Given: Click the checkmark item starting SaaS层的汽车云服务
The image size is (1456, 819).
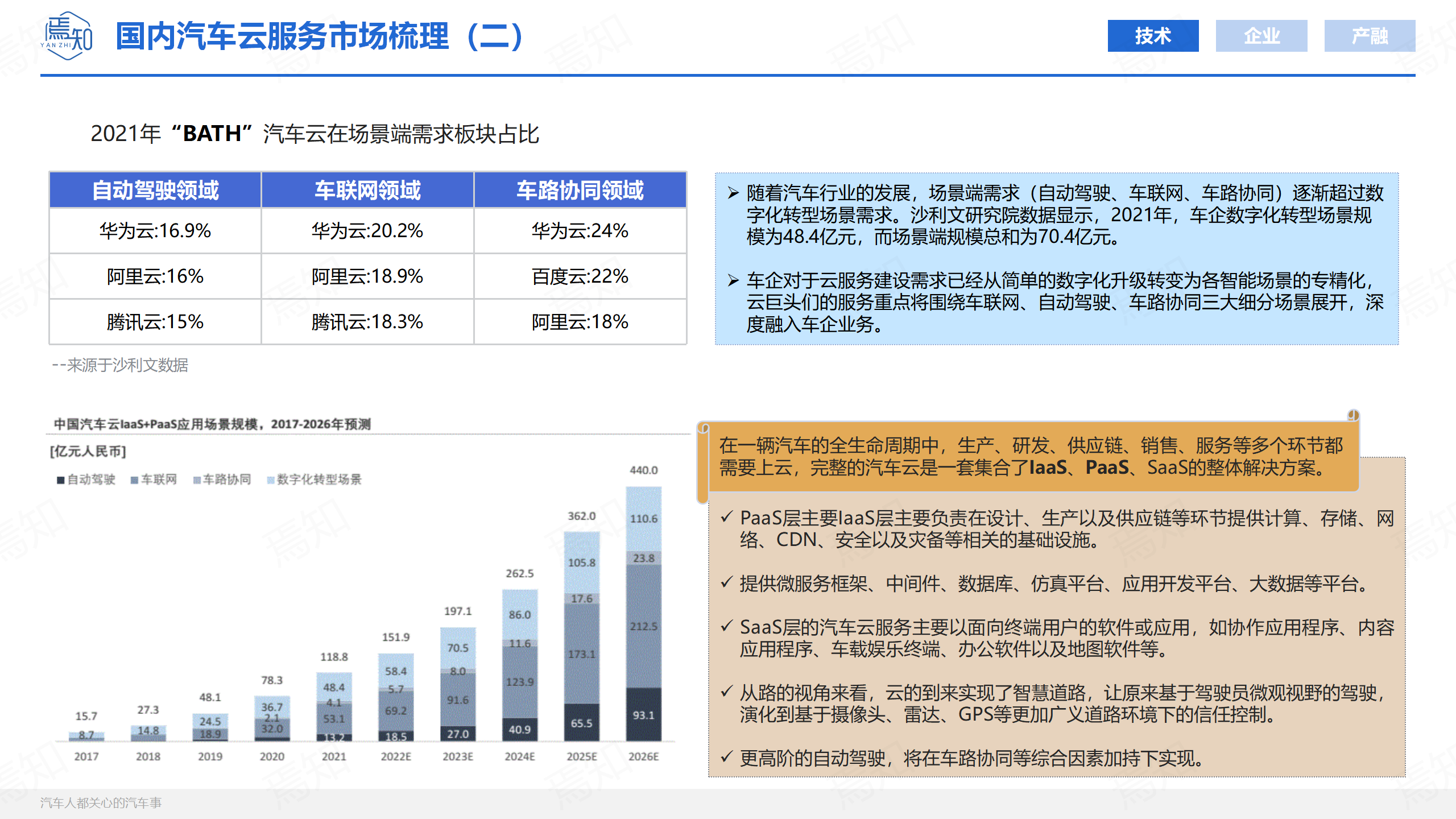Looking at the screenshot, I should tap(1058, 638).
